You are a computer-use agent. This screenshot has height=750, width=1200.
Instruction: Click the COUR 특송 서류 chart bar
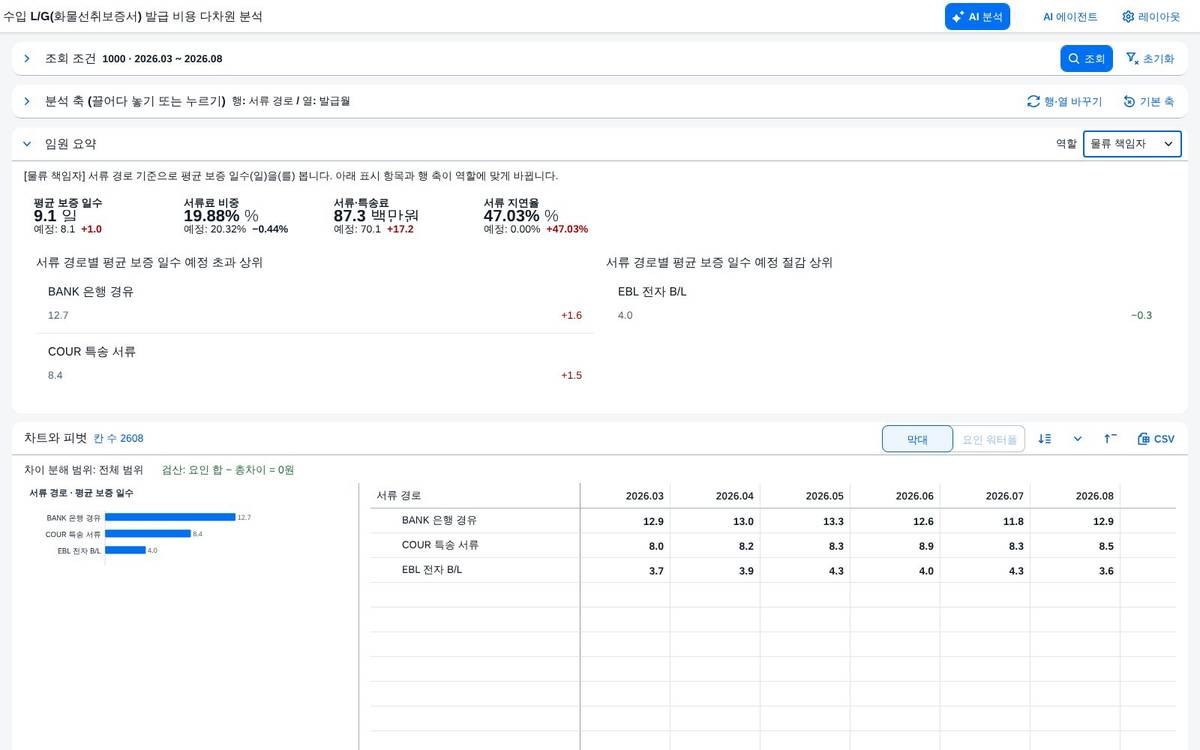(147, 534)
